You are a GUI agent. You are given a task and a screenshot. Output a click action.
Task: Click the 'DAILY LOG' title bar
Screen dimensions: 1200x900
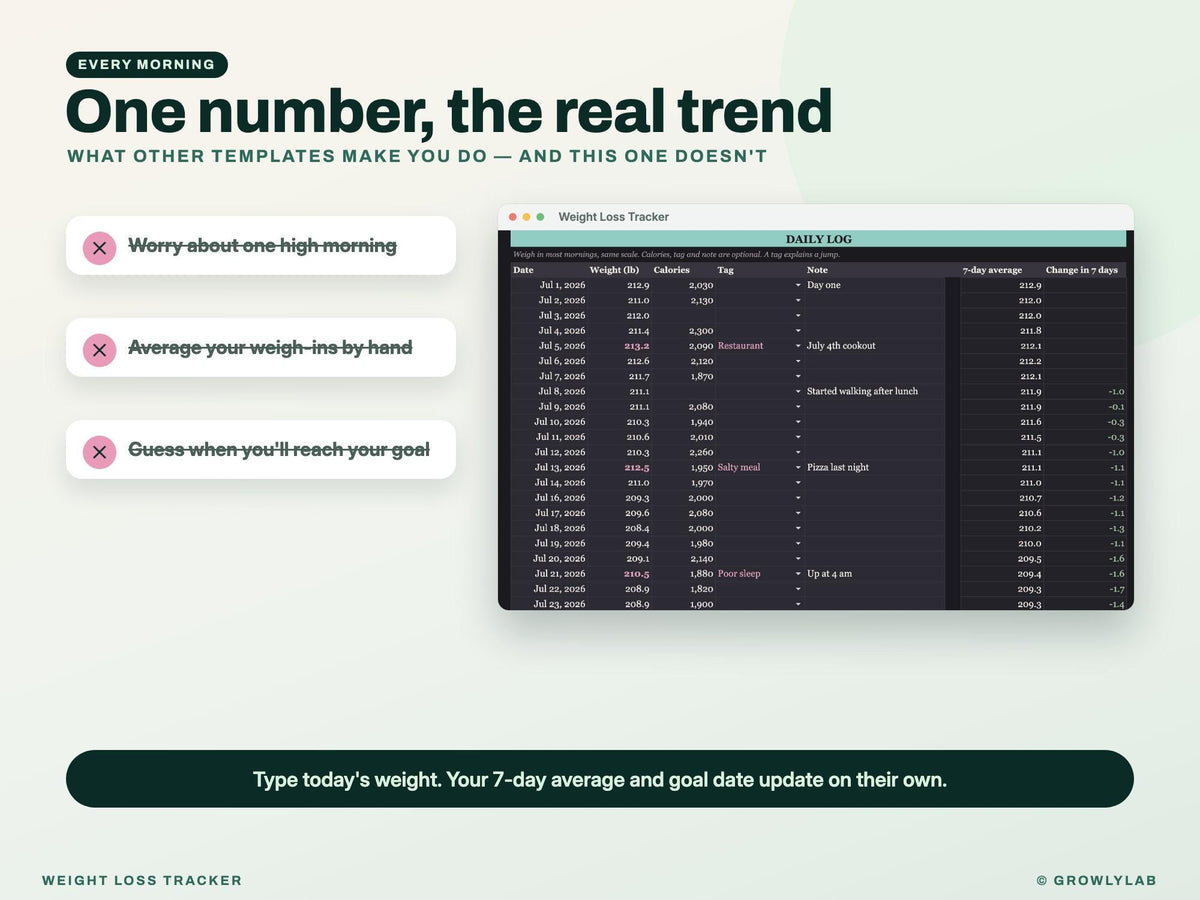(818, 239)
